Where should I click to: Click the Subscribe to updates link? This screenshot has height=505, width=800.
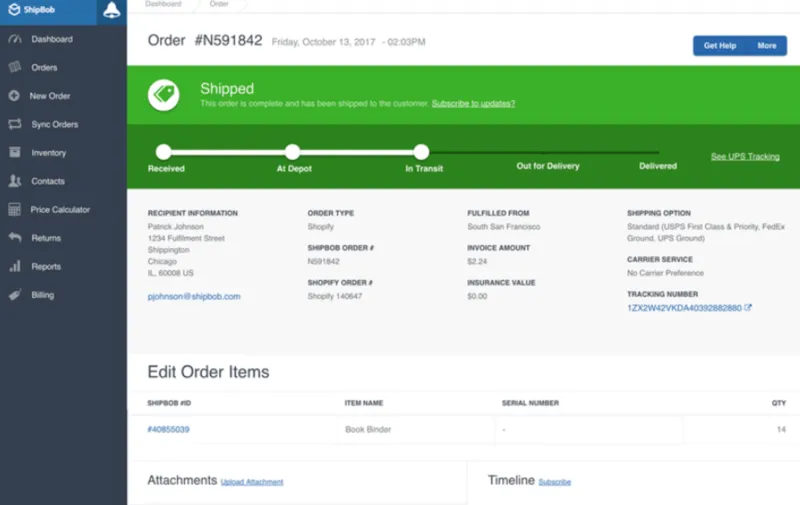(x=473, y=104)
